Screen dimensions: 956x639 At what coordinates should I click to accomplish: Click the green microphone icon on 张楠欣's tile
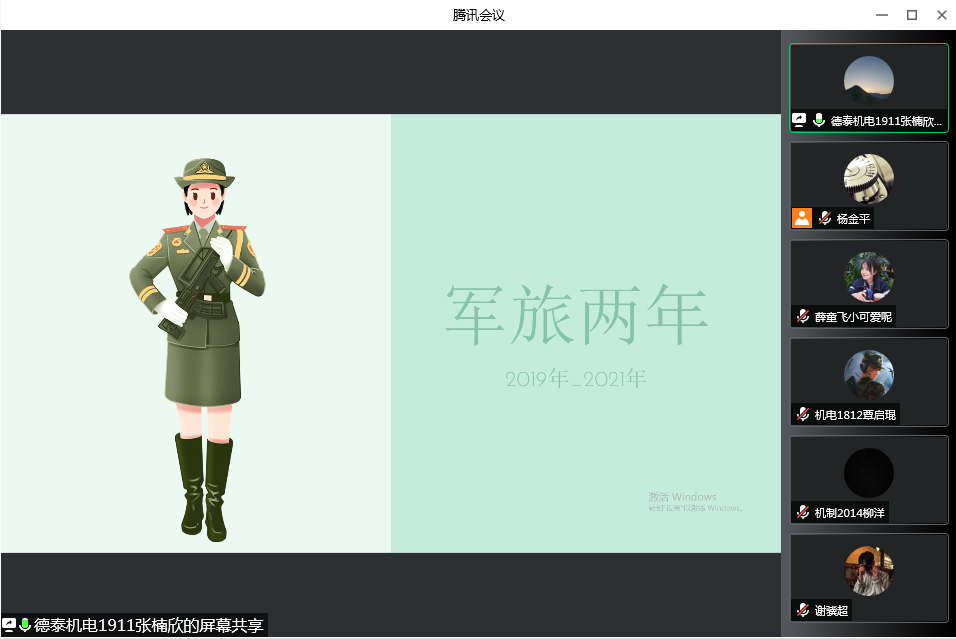click(x=819, y=120)
